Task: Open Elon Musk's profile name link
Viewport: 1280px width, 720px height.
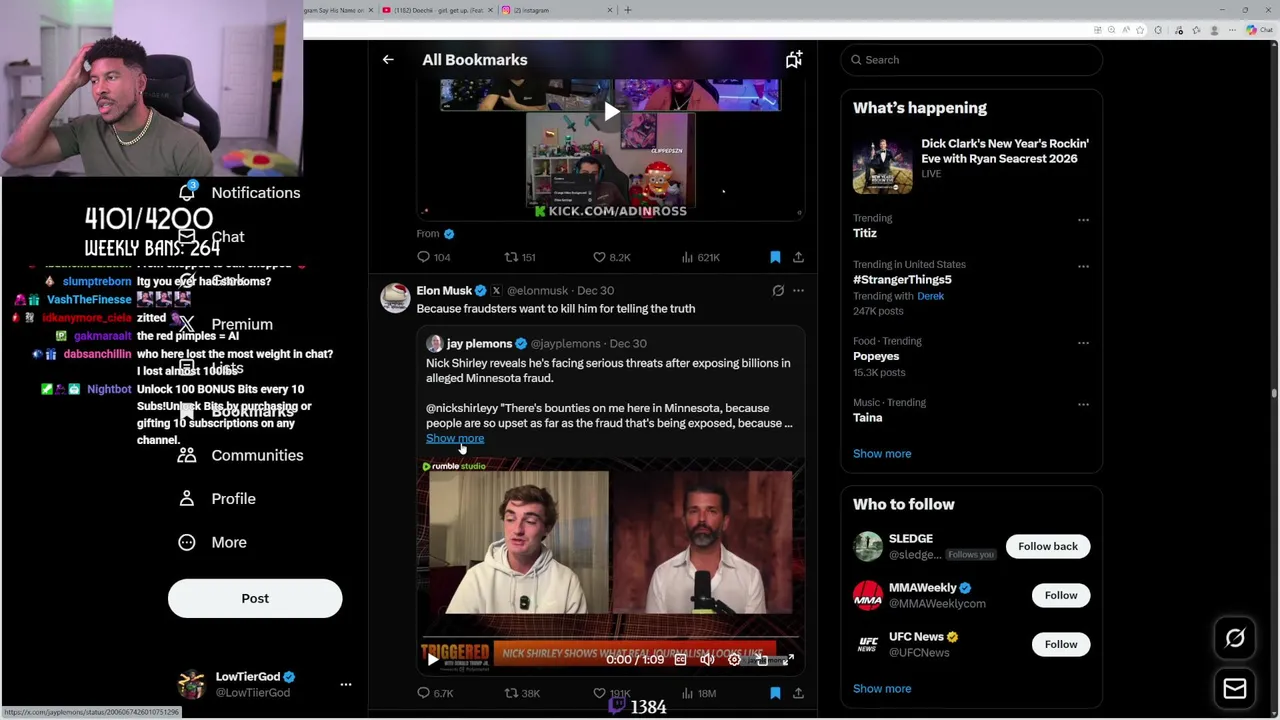Action: tap(444, 290)
